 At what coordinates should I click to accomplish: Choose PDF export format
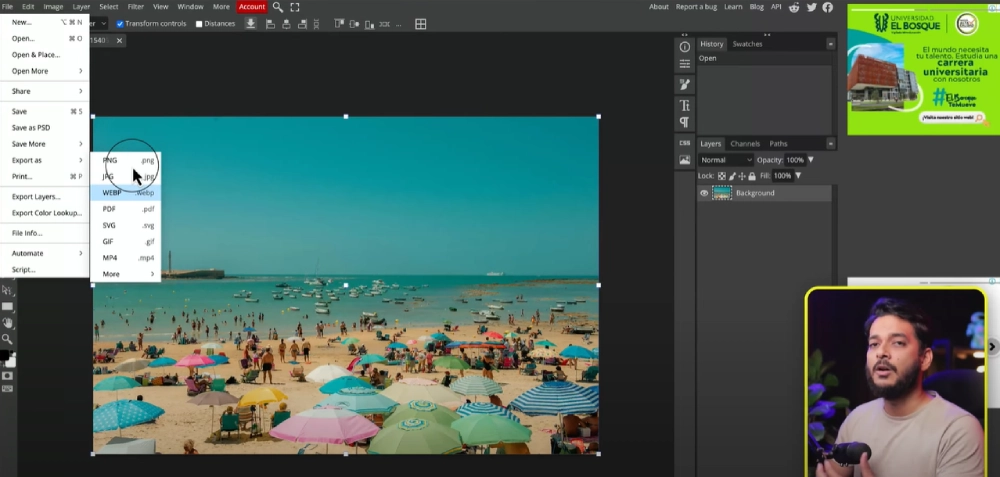click(x=126, y=209)
